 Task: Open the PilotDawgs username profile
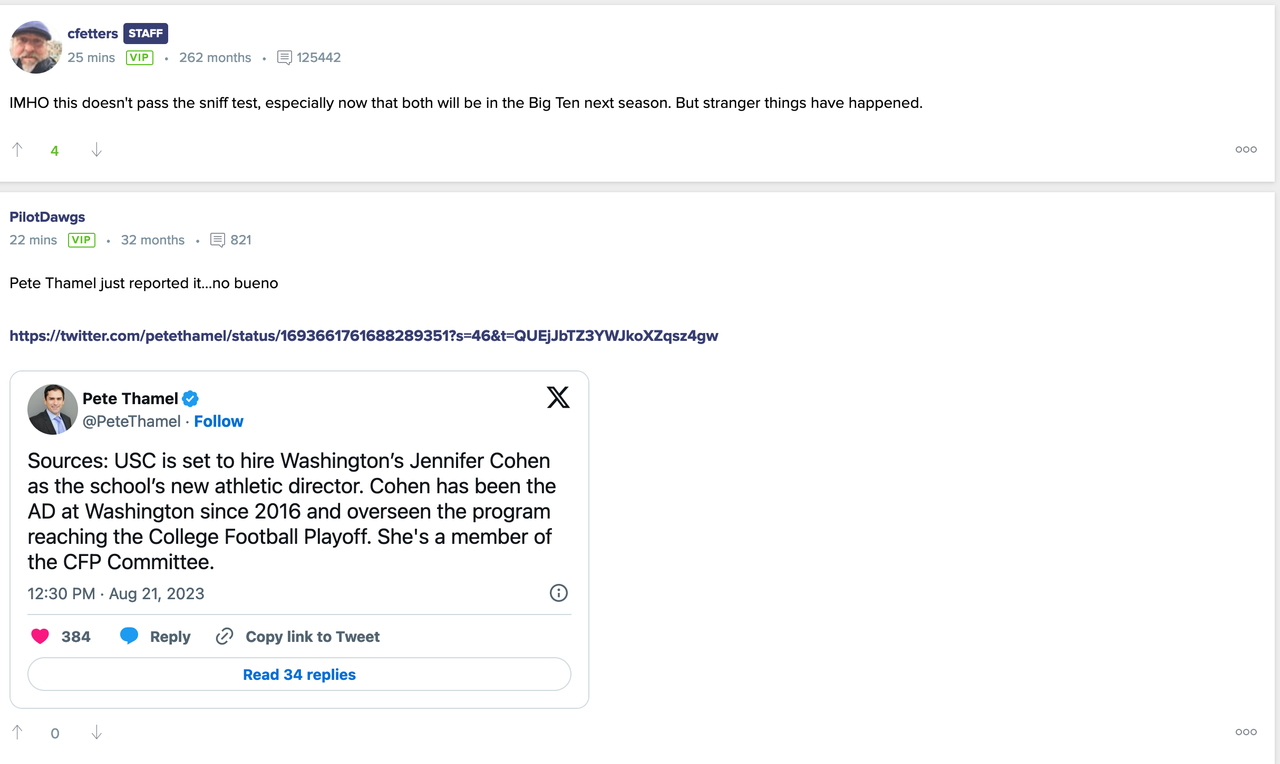coord(46,216)
